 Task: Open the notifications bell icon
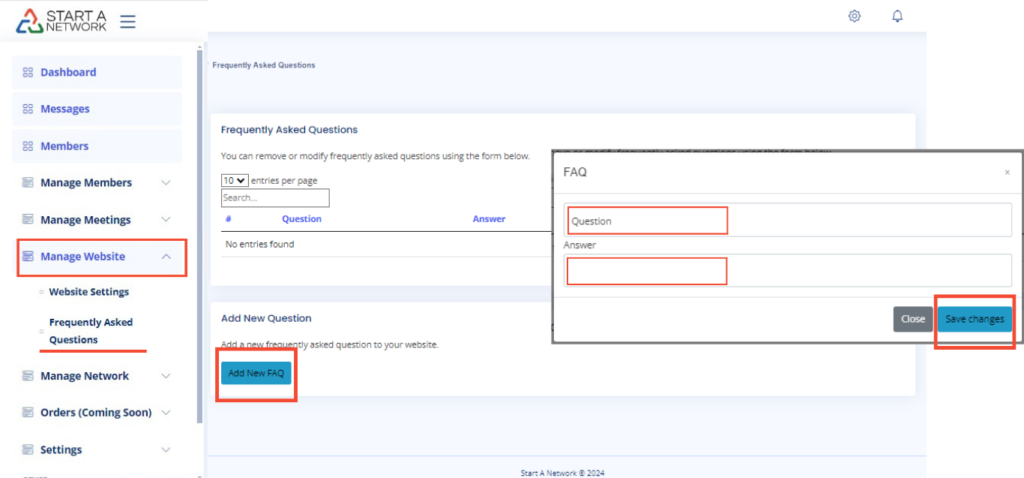point(897,16)
